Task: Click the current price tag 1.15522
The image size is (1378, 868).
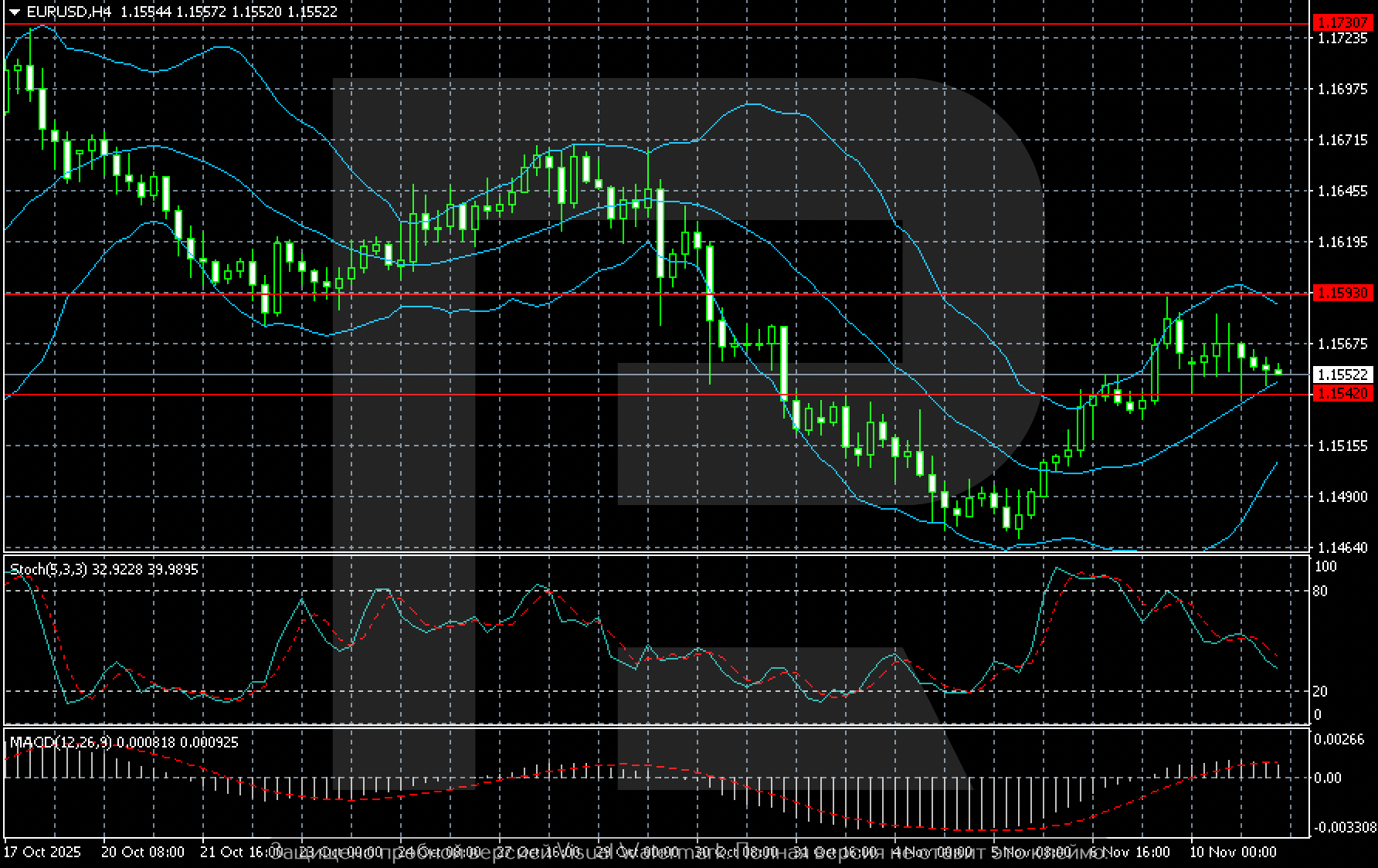Action: [x=1342, y=375]
